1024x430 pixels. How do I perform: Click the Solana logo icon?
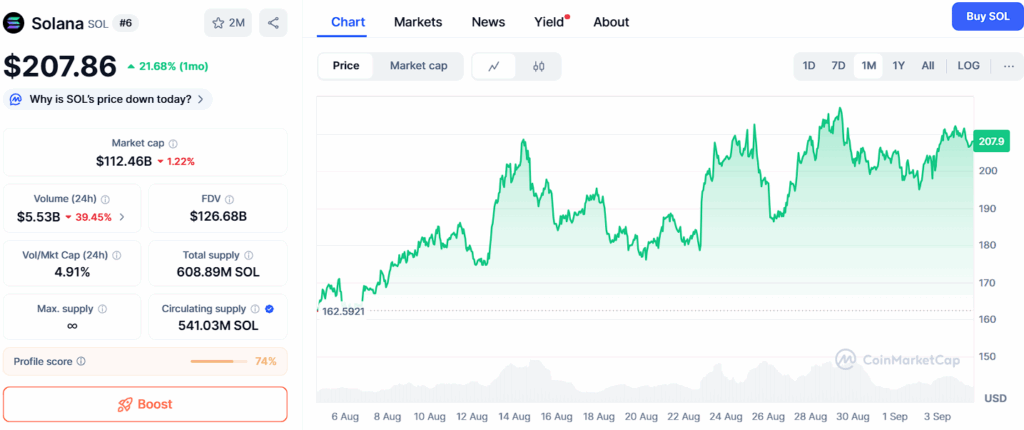click(13, 24)
